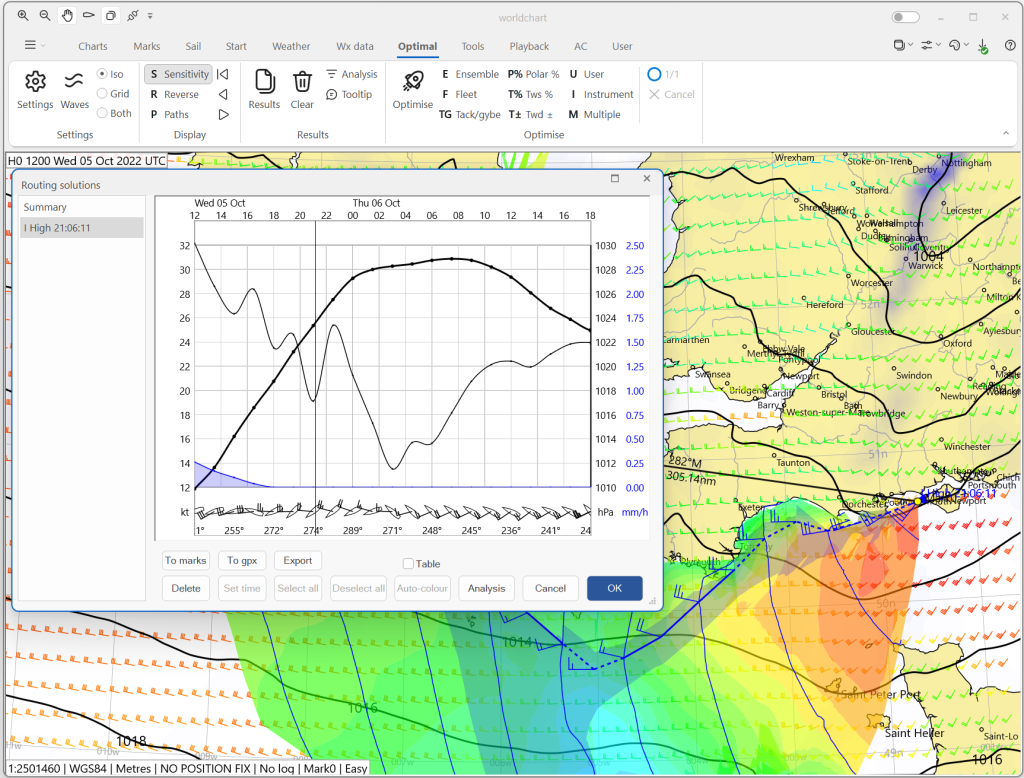Viewport: 1024px width, 778px height.
Task: Open Results documents icon
Action: pos(264,82)
